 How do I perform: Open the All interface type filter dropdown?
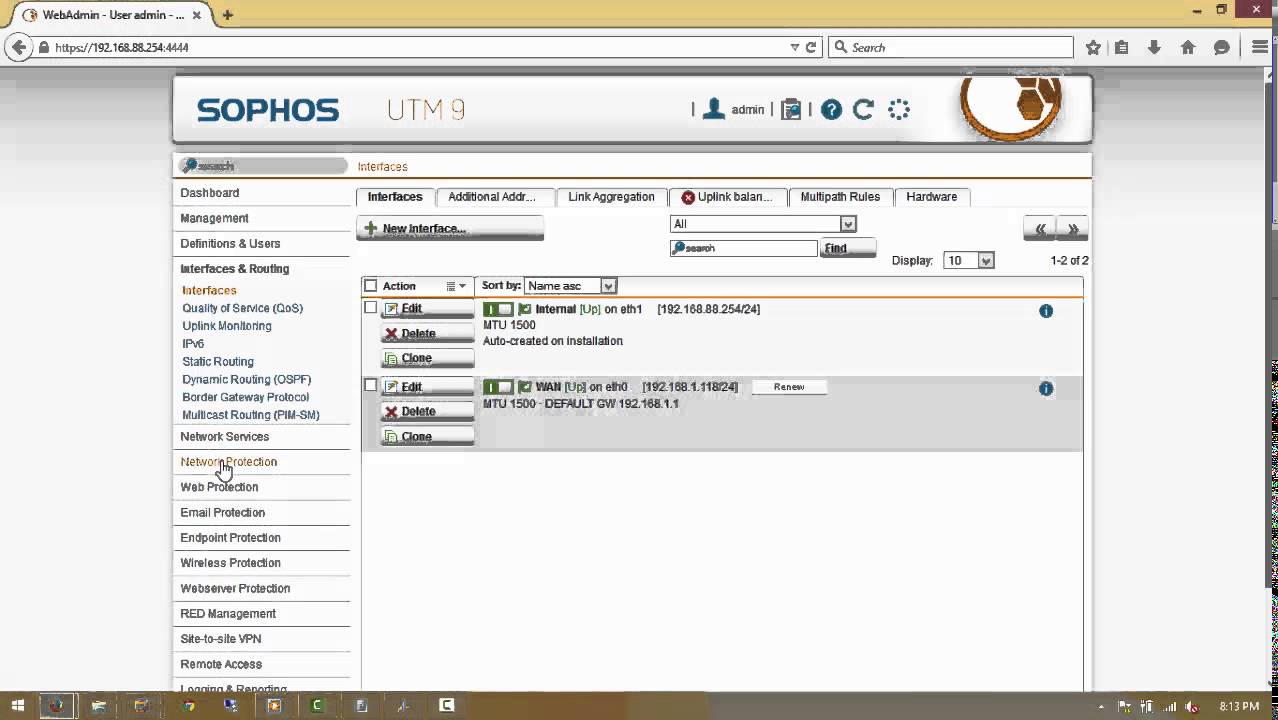click(x=763, y=224)
